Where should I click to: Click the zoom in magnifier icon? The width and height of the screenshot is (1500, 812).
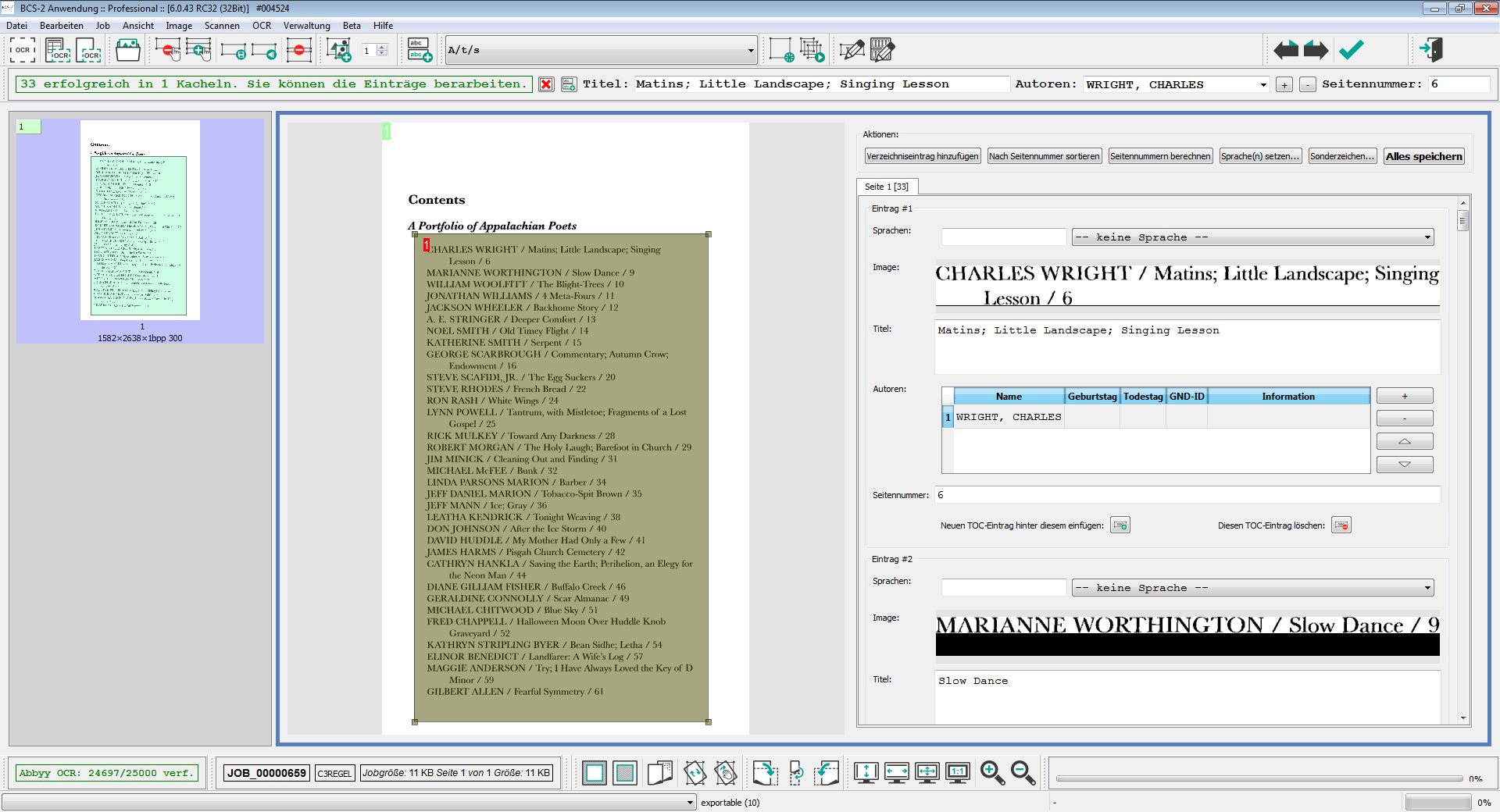[992, 773]
